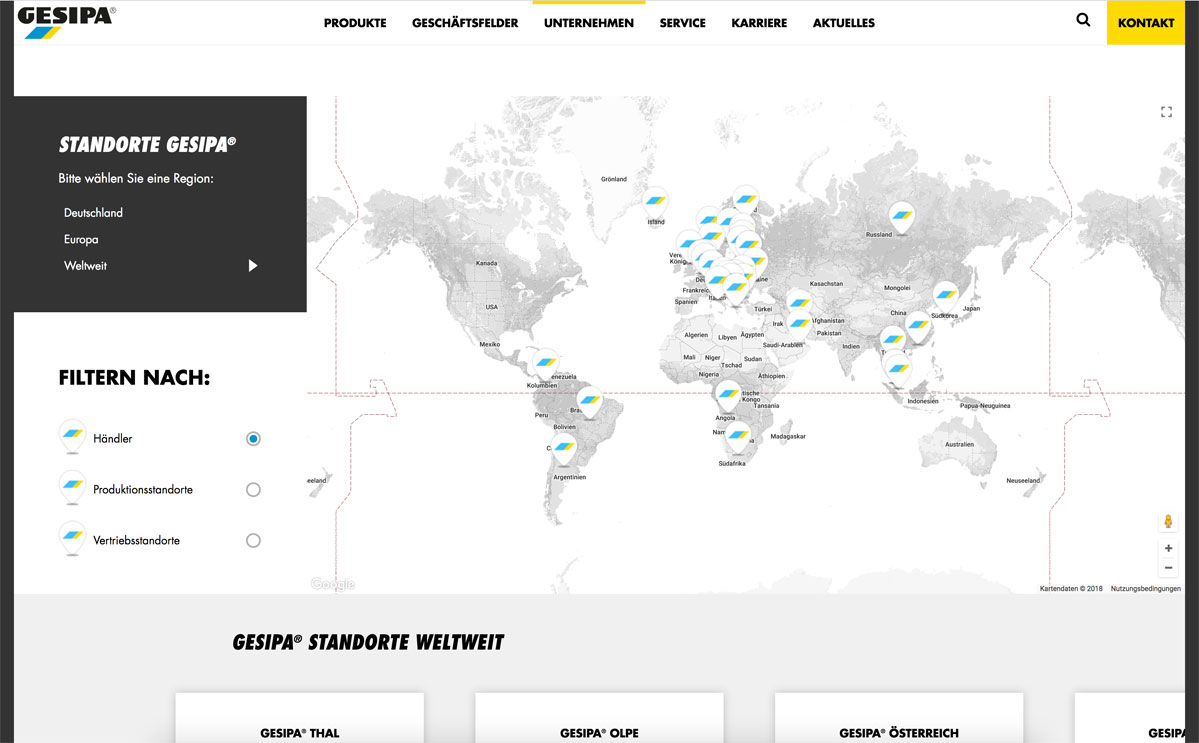This screenshot has height=743, width=1199.
Task: Open the Nutzungsbedingungen map link
Action: tap(1145, 589)
